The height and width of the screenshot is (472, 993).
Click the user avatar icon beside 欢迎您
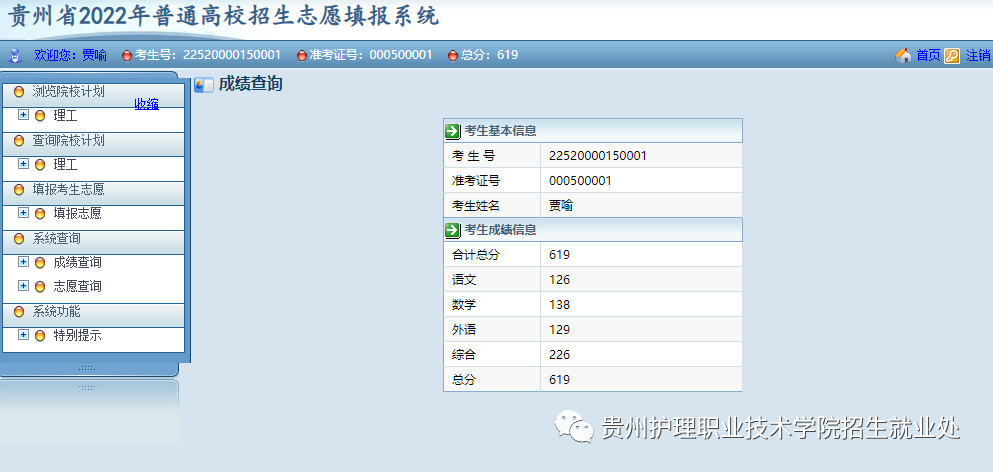[15, 55]
